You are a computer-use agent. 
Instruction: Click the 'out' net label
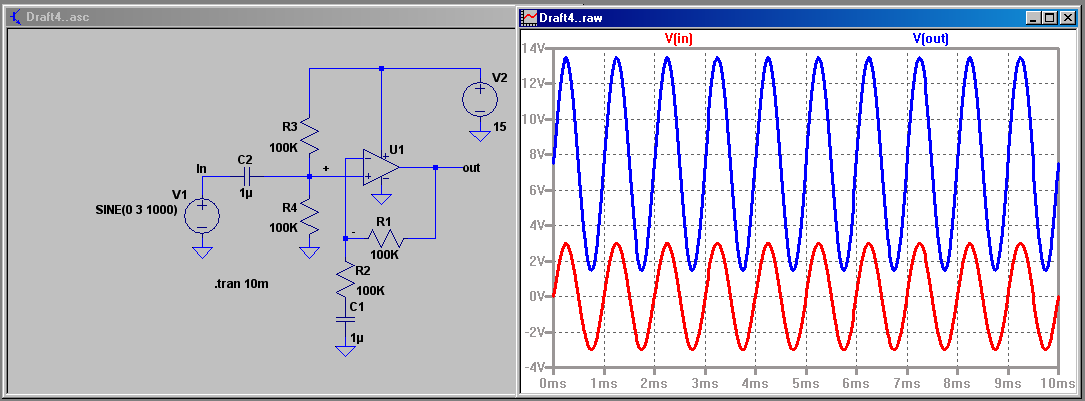[x=472, y=168]
